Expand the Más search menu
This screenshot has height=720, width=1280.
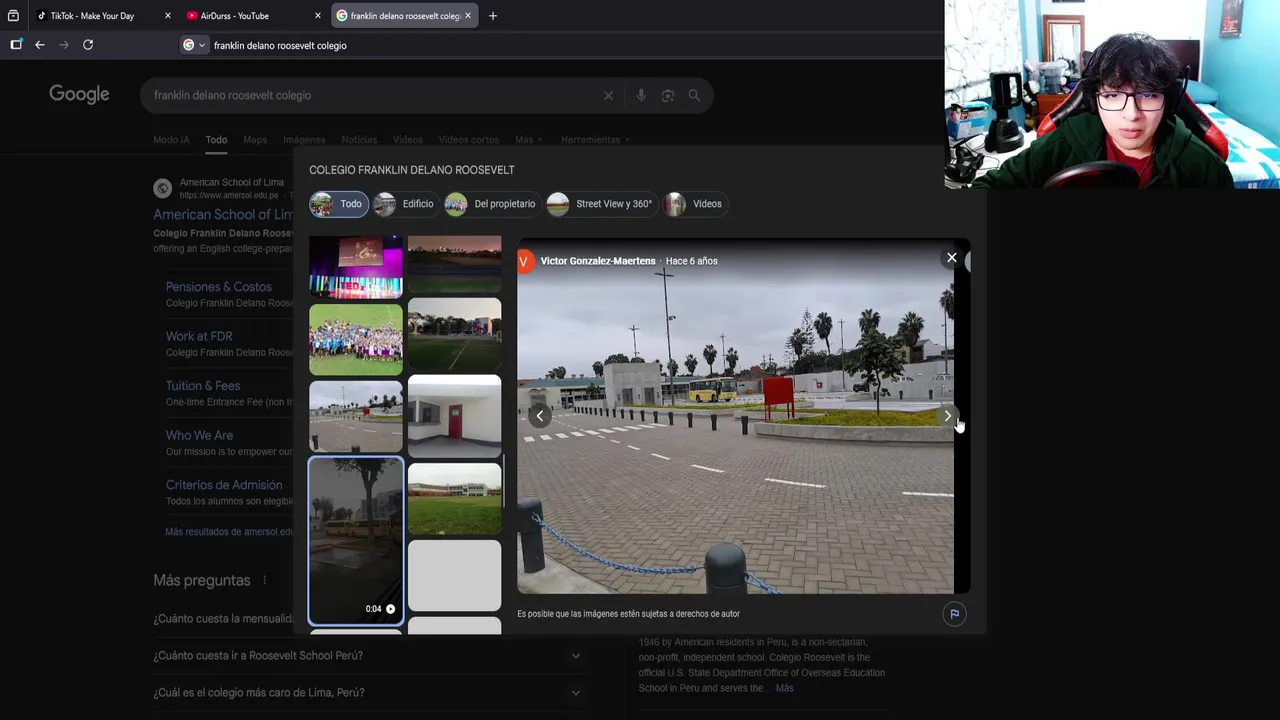coord(528,140)
